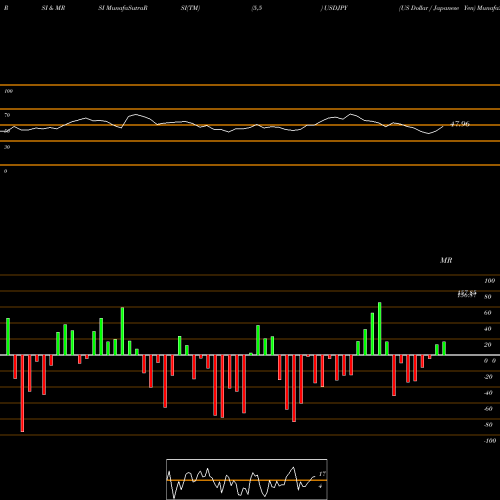The height and width of the screenshot is (500, 500).
Task: Click the -80 label on the MR axis
Action: [488, 425]
